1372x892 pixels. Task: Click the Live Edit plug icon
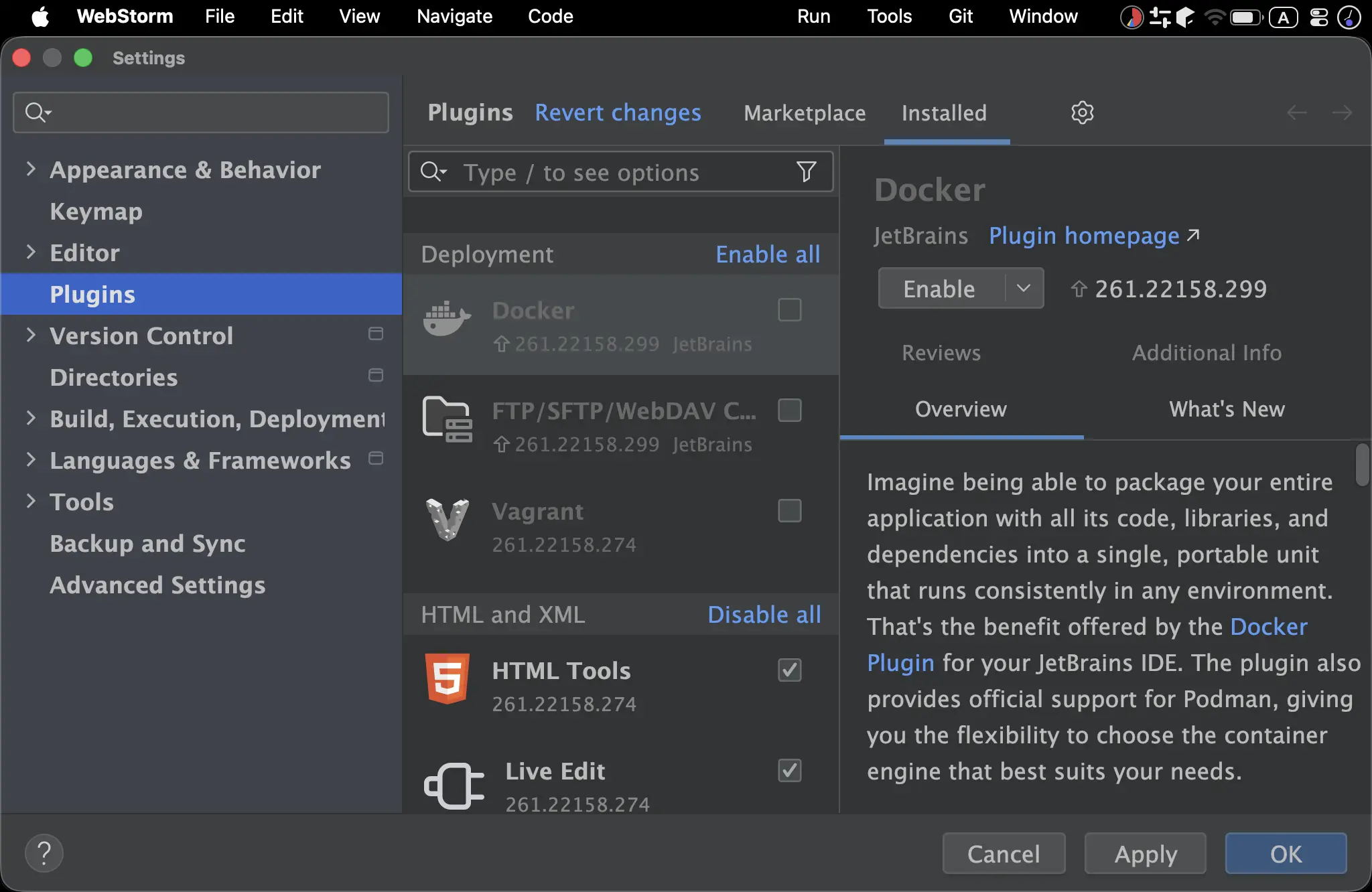[454, 786]
